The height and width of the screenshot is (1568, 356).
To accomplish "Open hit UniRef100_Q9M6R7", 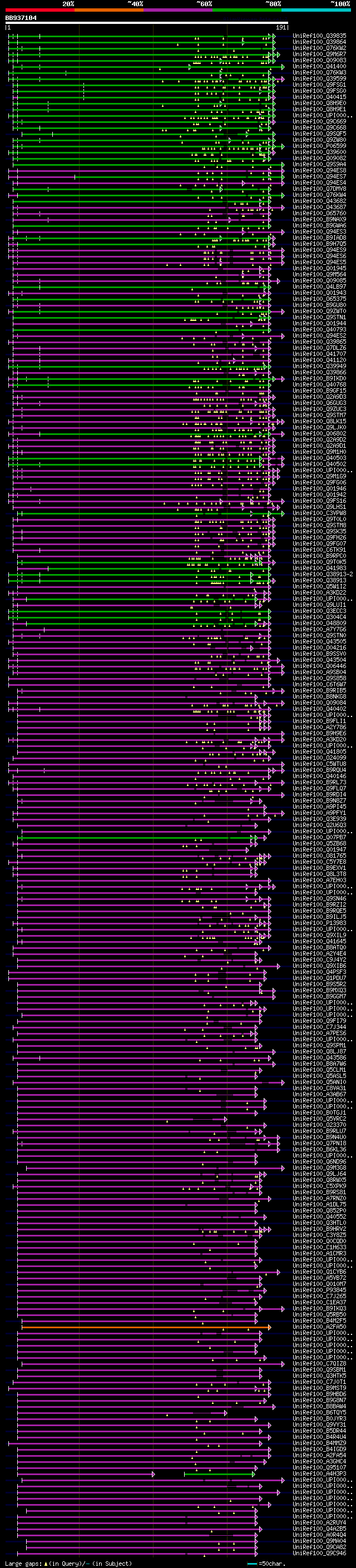I will click(x=319, y=54).
